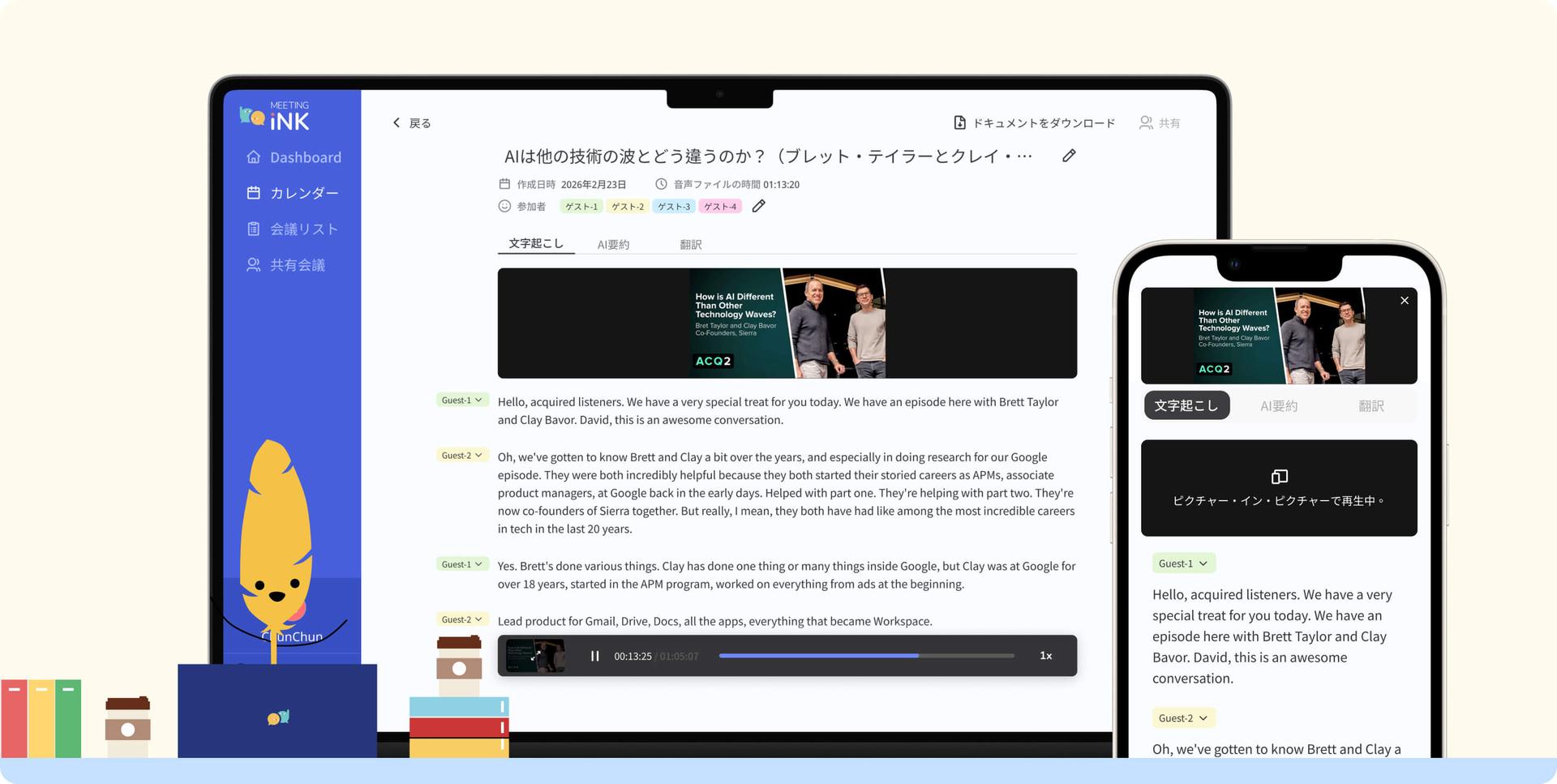Open 会議リスト in the sidebar
The height and width of the screenshot is (784, 1557).
pos(293,229)
